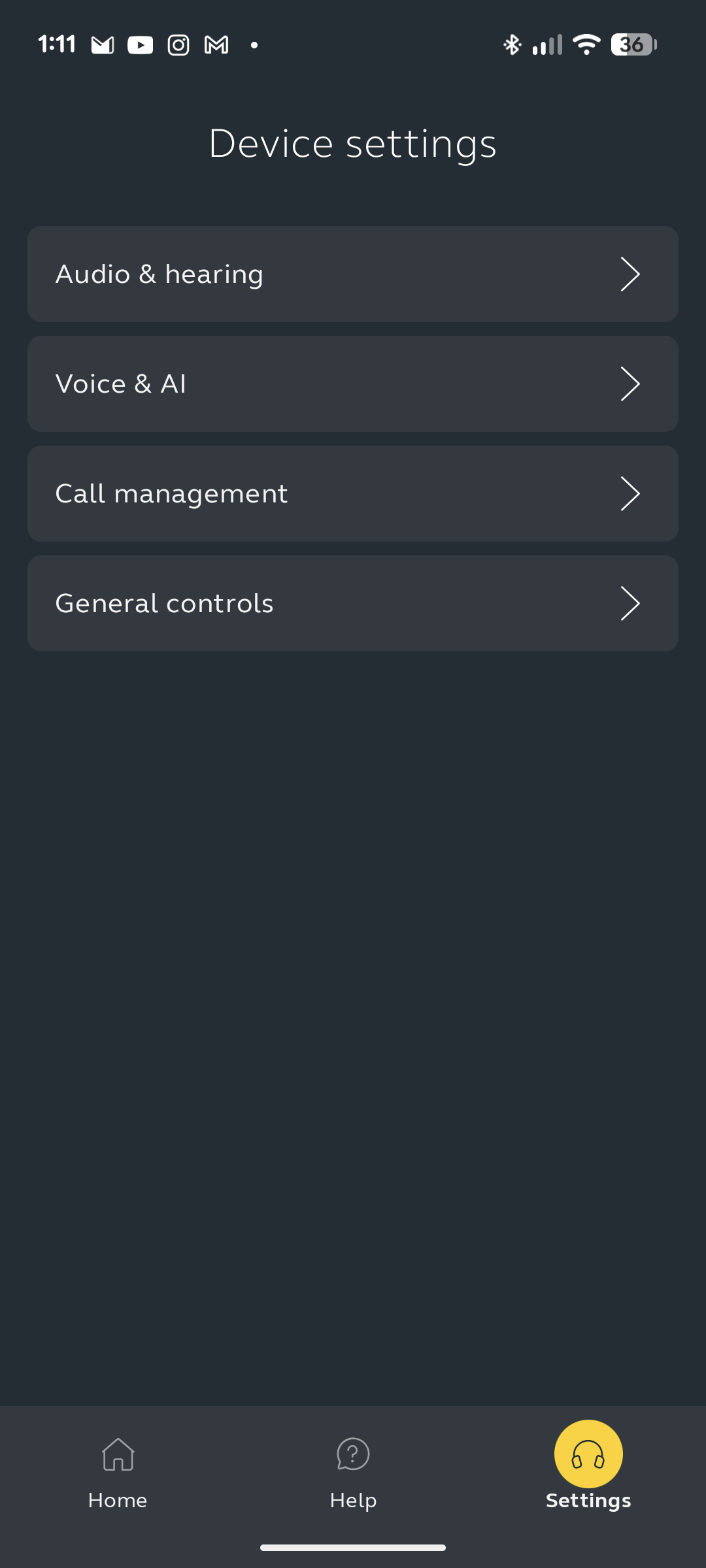This screenshot has height=1568, width=706.
Task: Tap the Bluetooth status icon
Action: click(x=512, y=45)
